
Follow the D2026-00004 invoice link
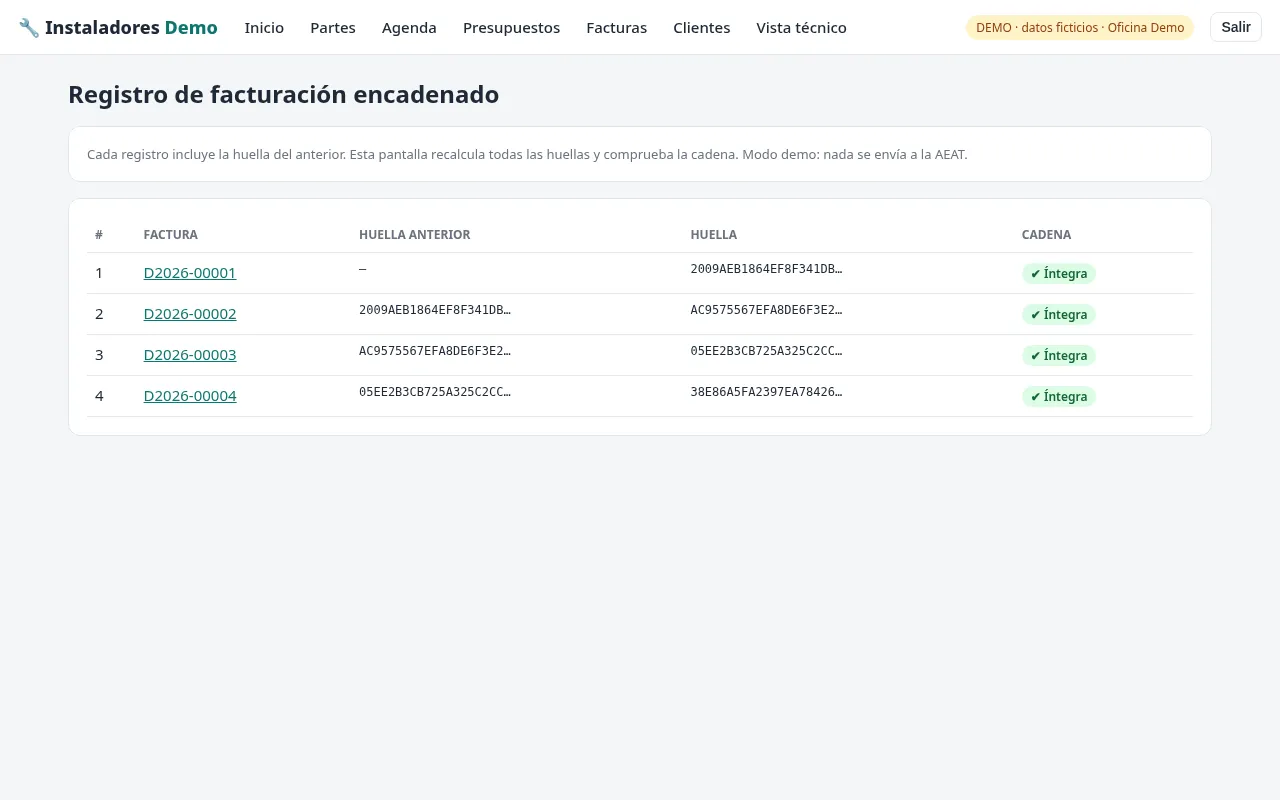point(190,396)
